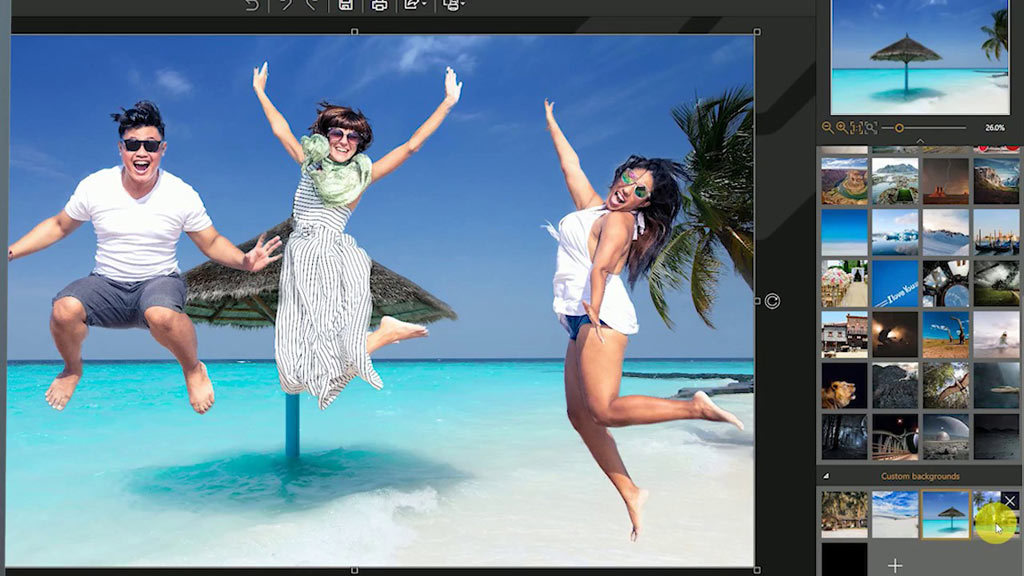Click the Undo arrow icon in toolbar

coord(251,5)
